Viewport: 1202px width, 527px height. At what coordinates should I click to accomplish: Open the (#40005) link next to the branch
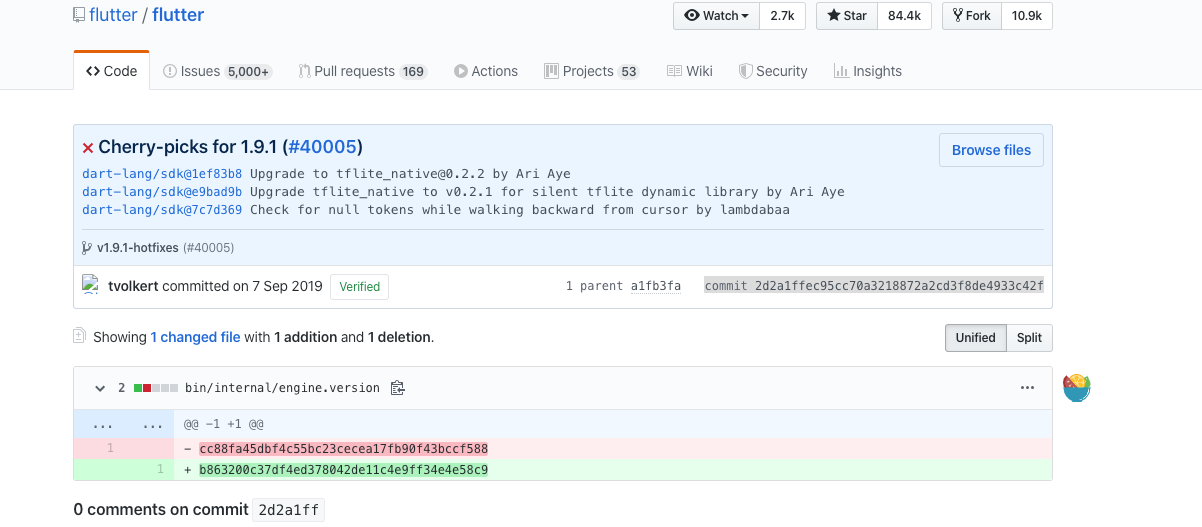click(208, 248)
